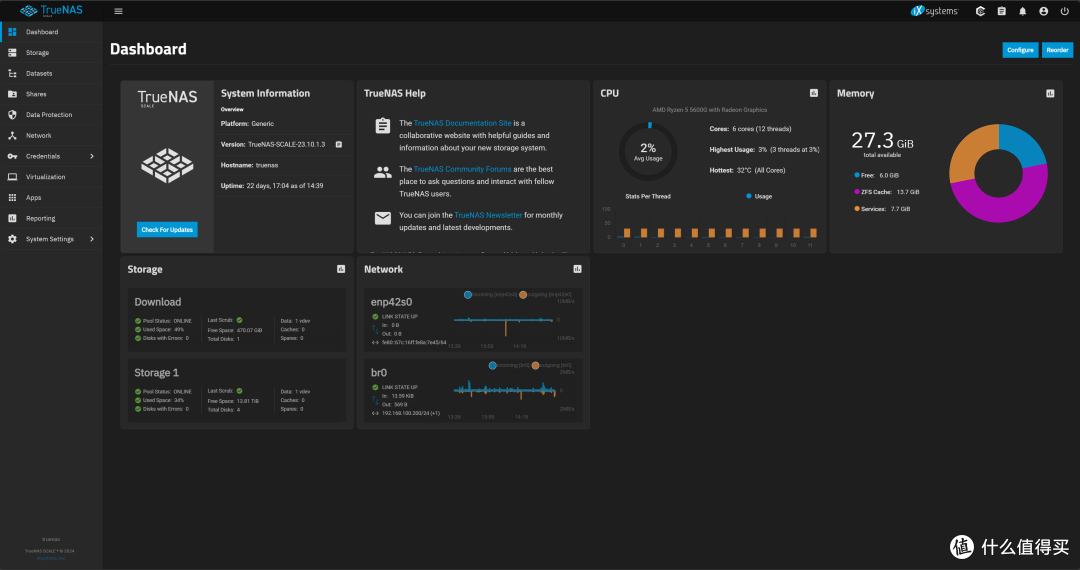Open Data Protection in the sidebar
The width and height of the screenshot is (1080, 570).
(x=49, y=114)
